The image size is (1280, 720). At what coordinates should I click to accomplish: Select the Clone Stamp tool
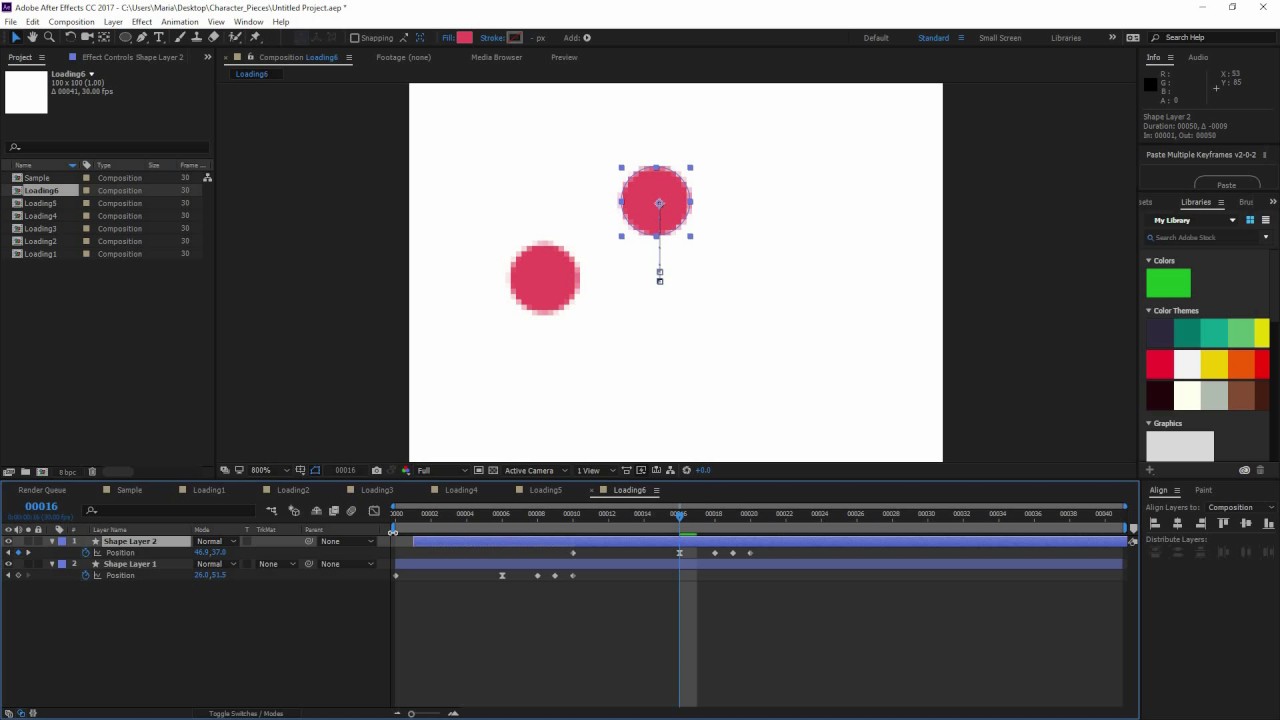pos(197,38)
